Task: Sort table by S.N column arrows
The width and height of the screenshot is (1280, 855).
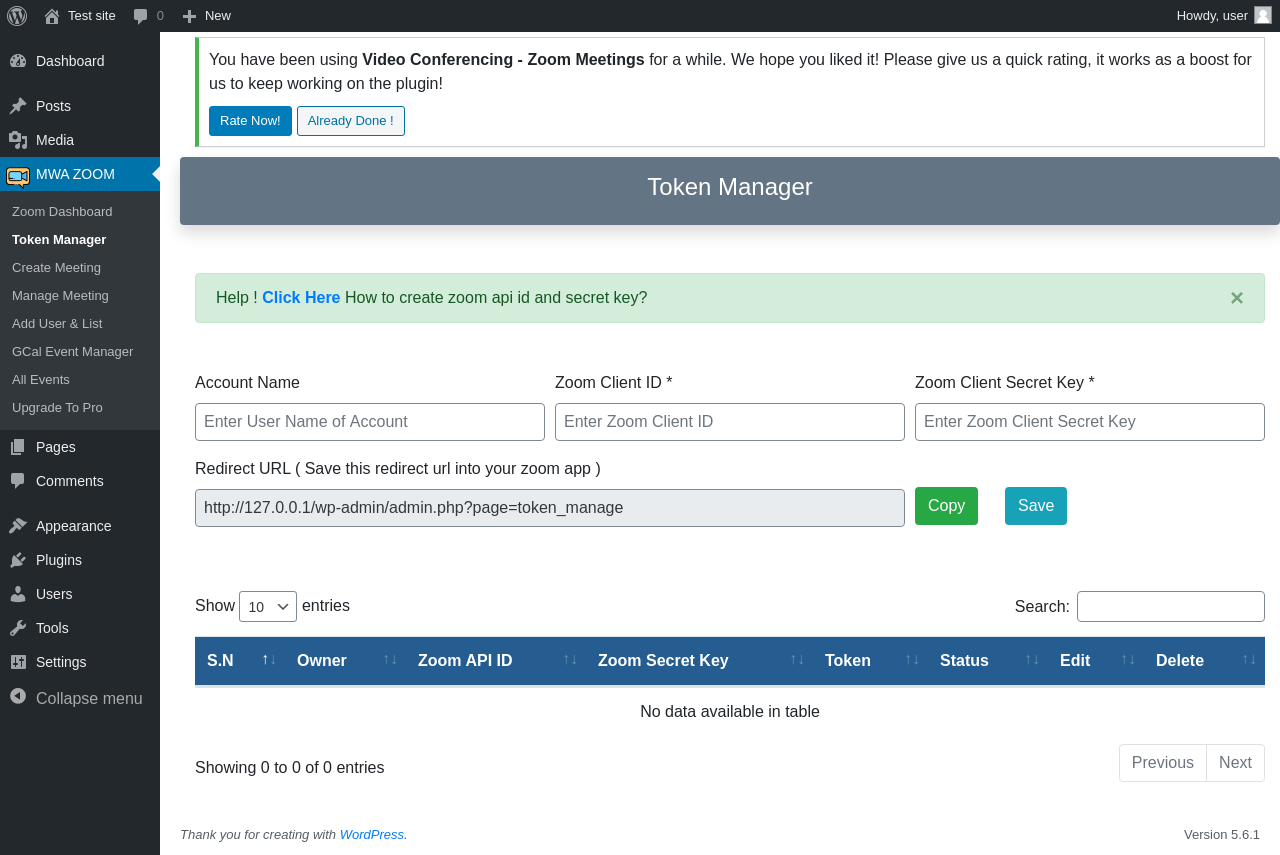Action: pos(269,659)
